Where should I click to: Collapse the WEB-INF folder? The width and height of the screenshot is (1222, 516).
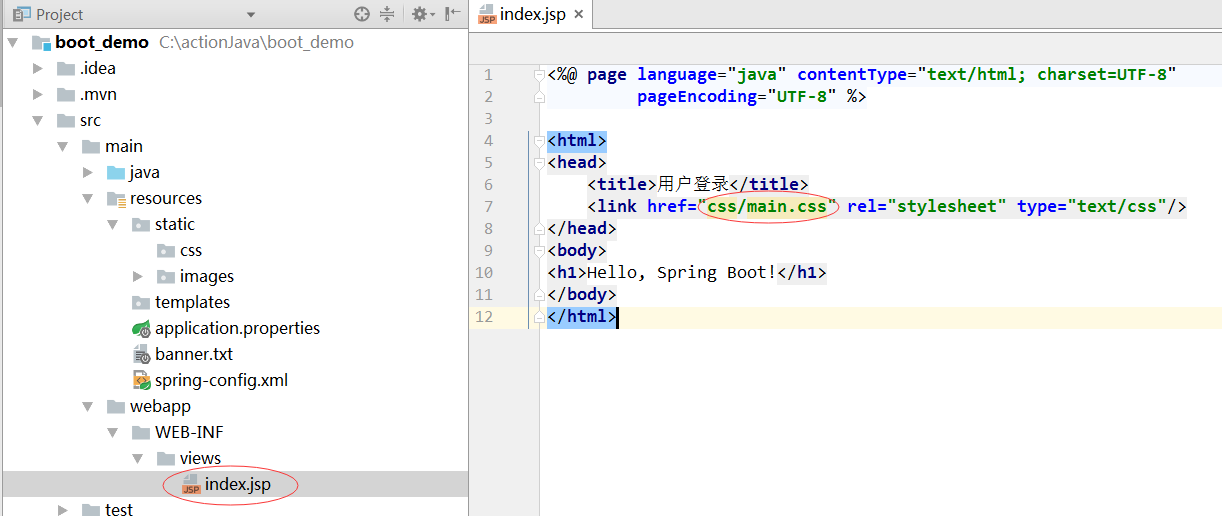coord(113,432)
